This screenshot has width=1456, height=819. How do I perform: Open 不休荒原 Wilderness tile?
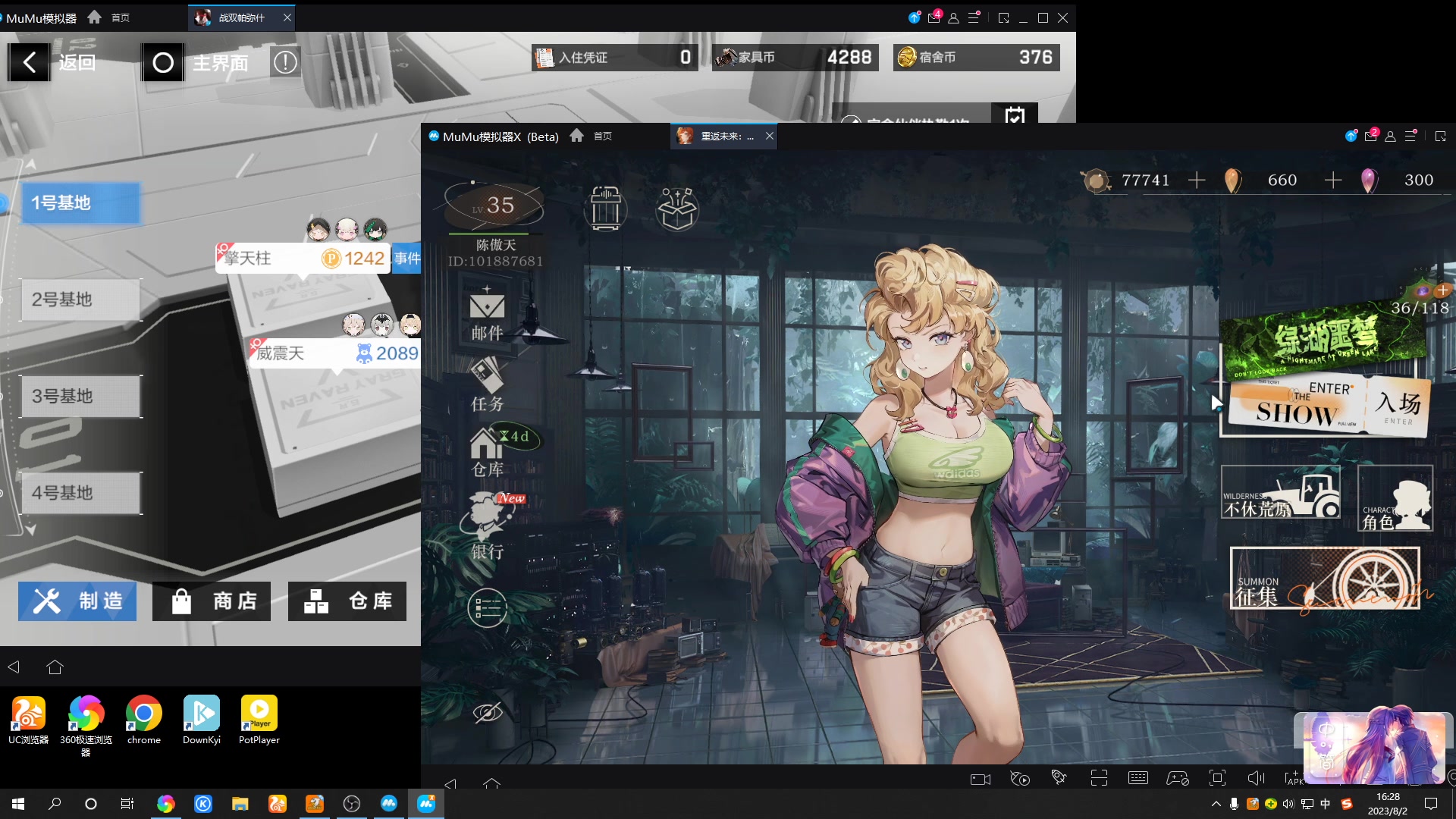pyautogui.click(x=1280, y=494)
